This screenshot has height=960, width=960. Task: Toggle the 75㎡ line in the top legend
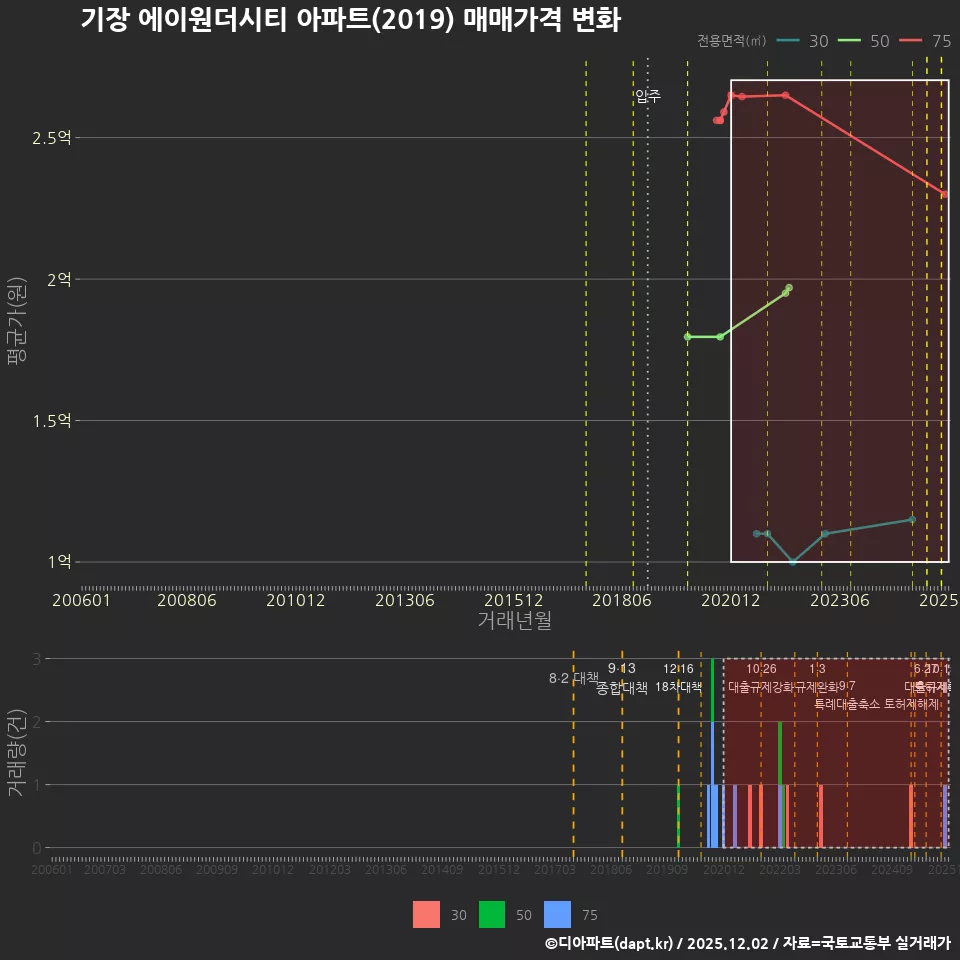click(x=941, y=42)
